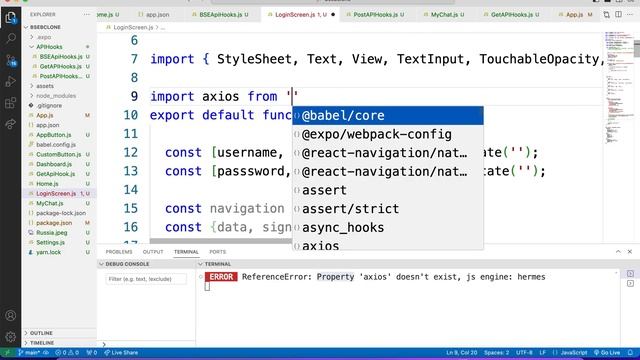
Task: Choose the async_hooks suggestion
Action: click(388, 227)
